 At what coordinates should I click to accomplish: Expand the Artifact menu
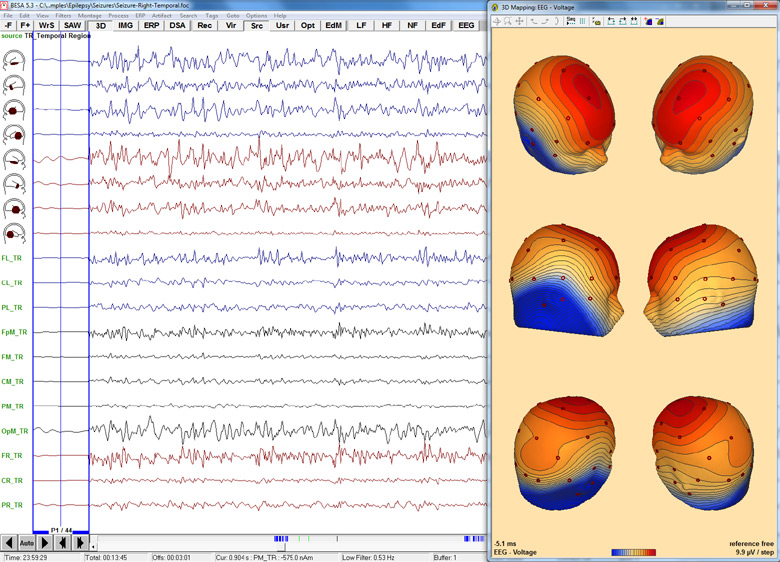pos(163,15)
